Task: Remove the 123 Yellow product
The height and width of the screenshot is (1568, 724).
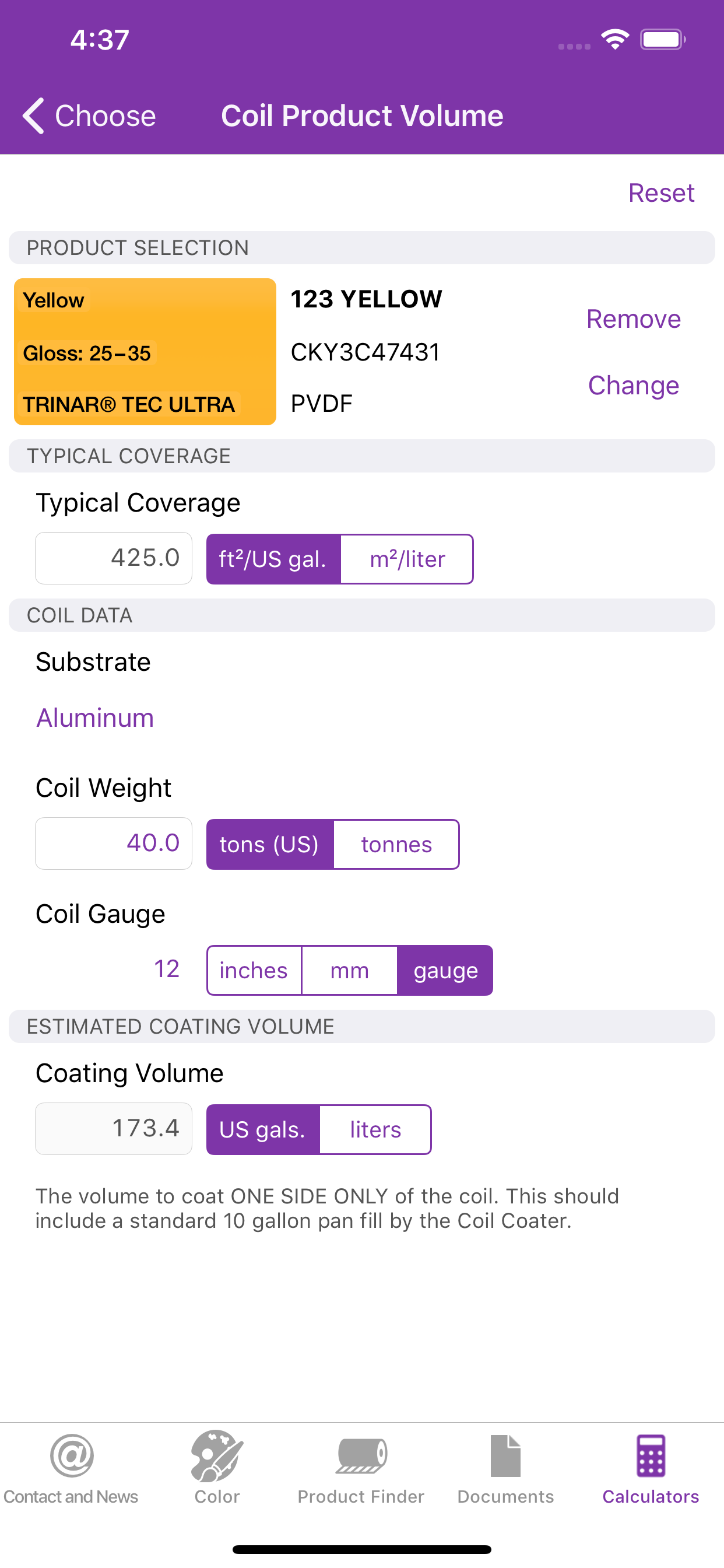Action: 632,319
